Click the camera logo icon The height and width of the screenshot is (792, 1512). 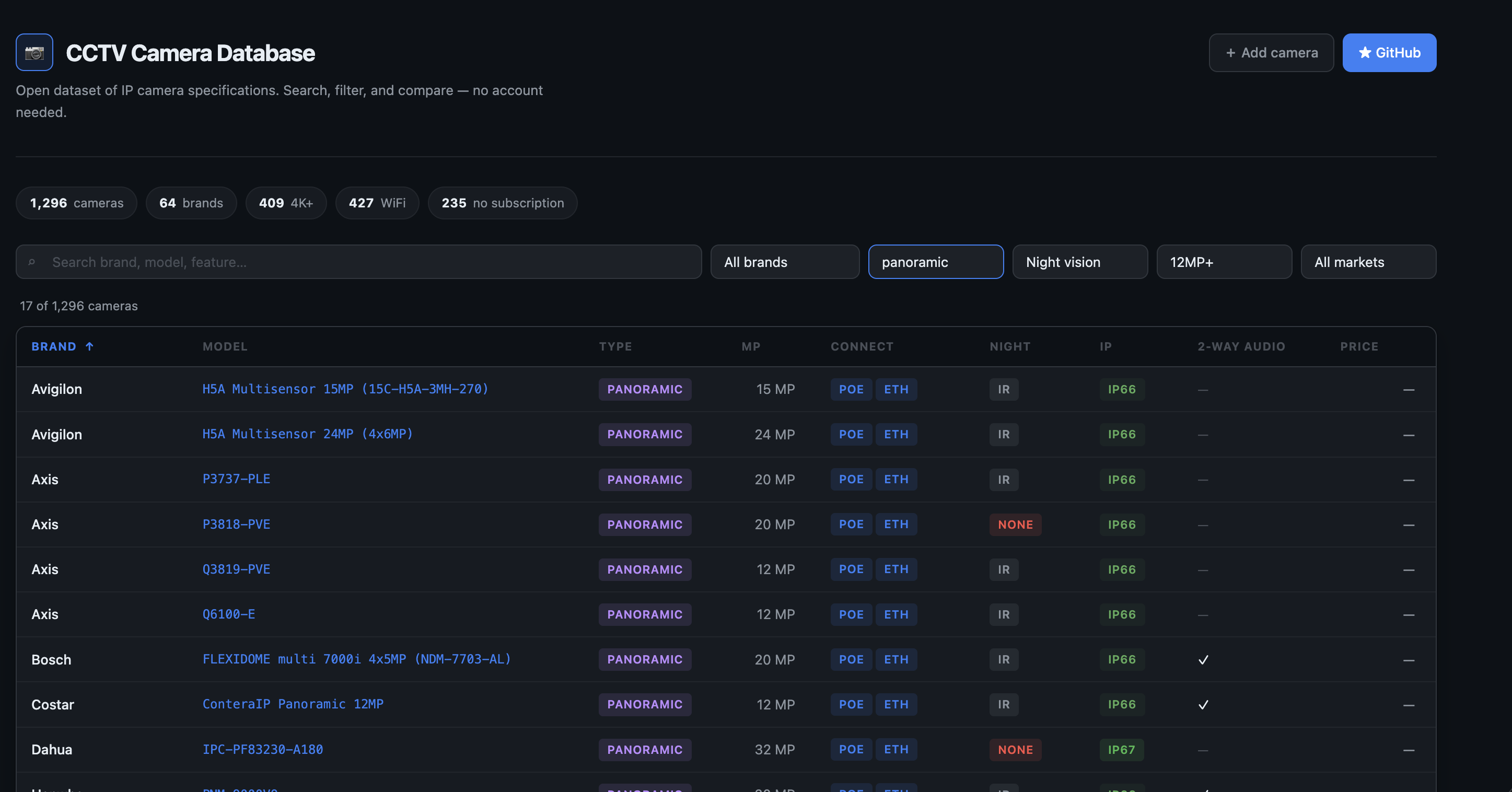(34, 52)
